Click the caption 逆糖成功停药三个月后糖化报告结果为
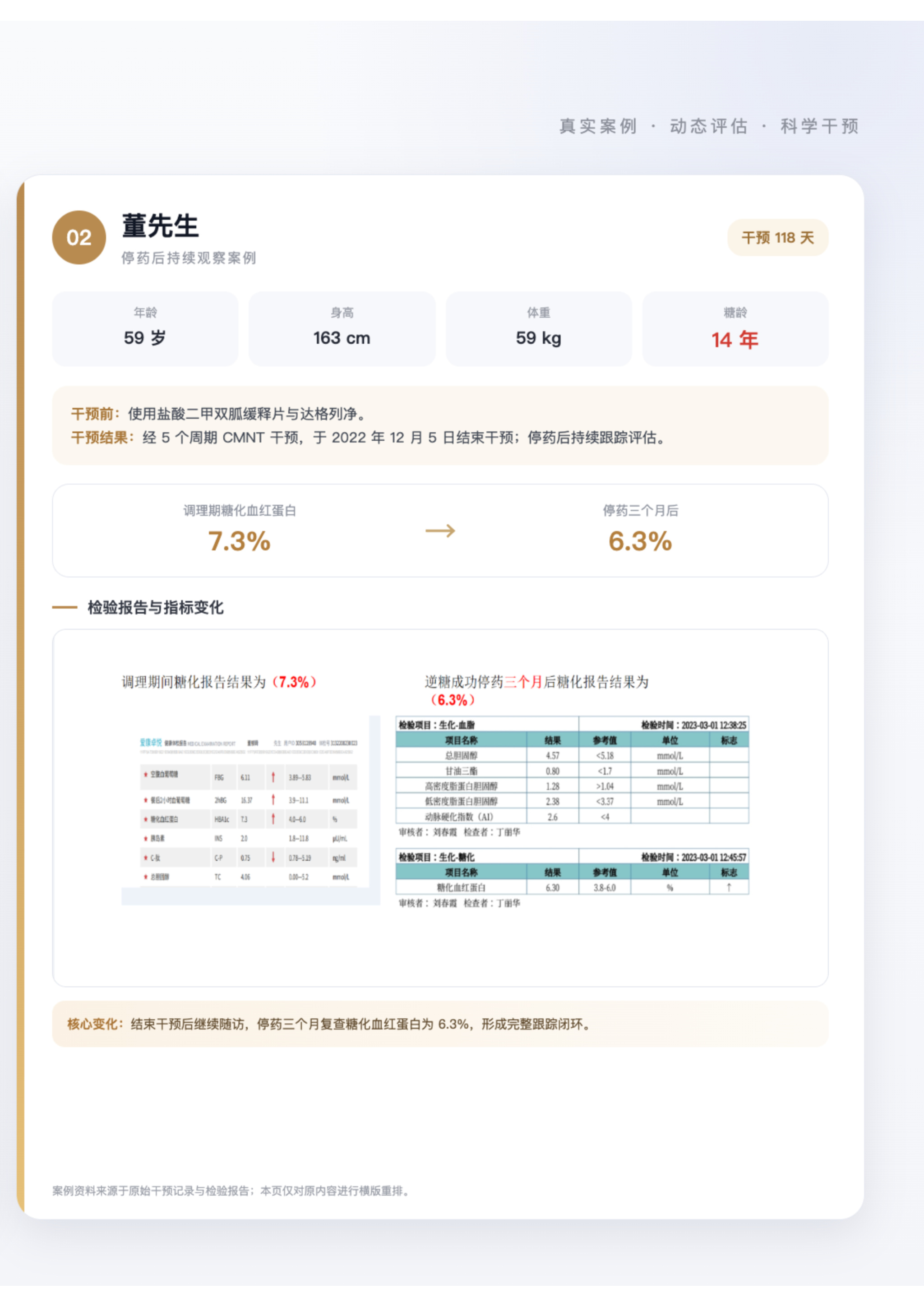924x1307 pixels. click(536, 691)
